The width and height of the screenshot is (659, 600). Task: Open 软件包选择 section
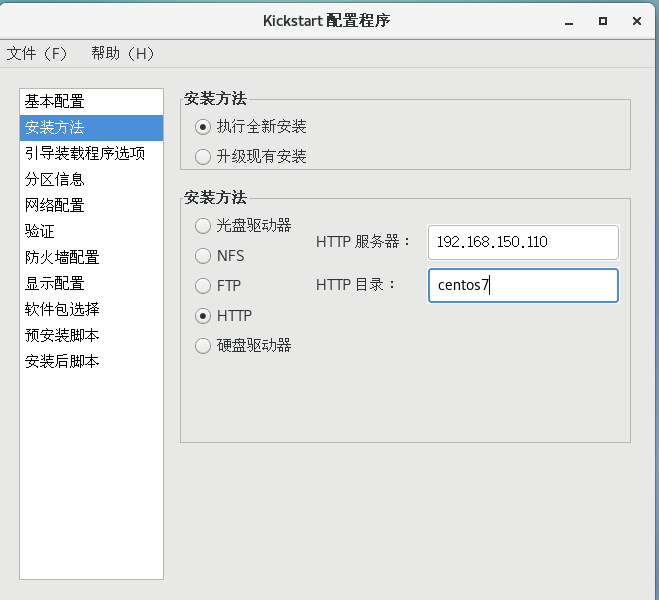(x=91, y=310)
